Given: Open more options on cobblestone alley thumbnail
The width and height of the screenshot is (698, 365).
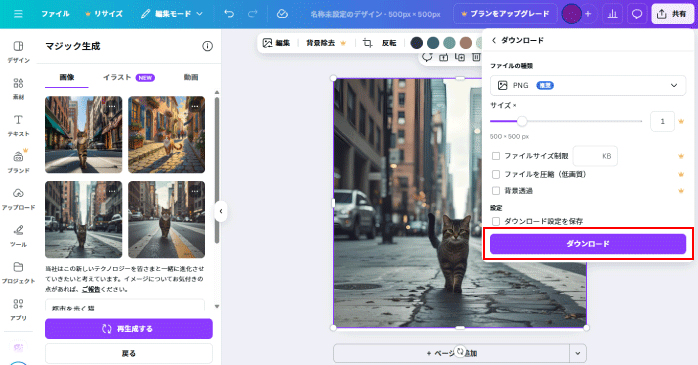Looking at the screenshot, I should coord(195,106).
